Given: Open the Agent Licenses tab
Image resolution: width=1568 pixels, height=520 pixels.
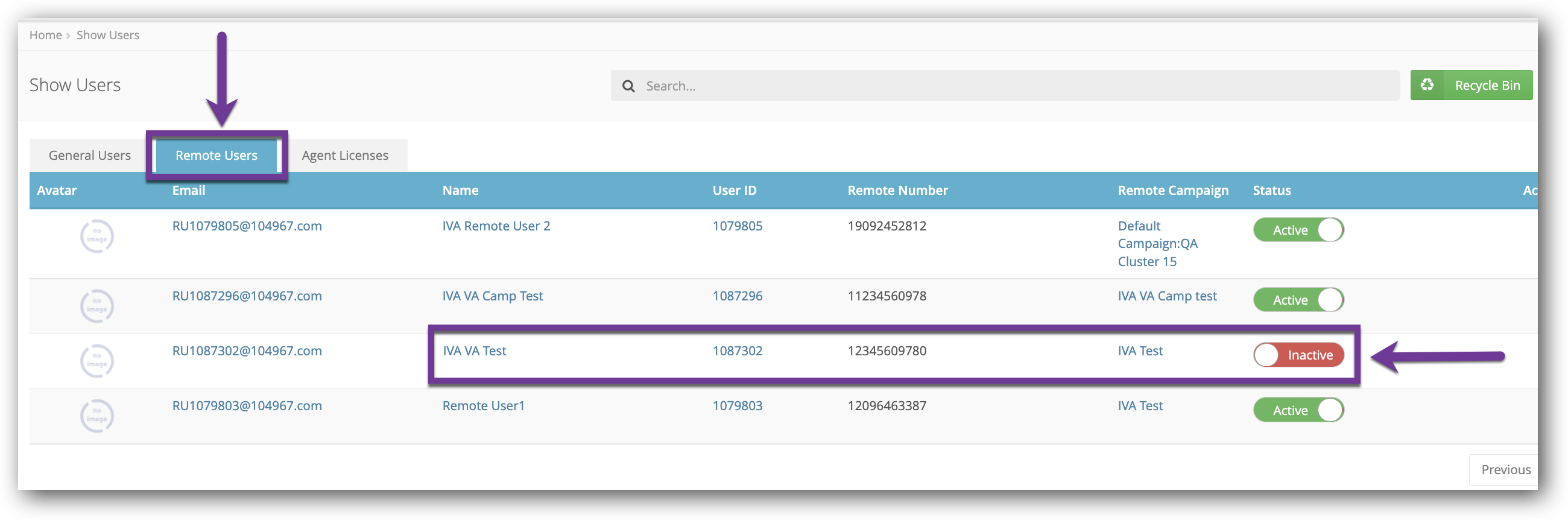Looking at the screenshot, I should [x=344, y=155].
